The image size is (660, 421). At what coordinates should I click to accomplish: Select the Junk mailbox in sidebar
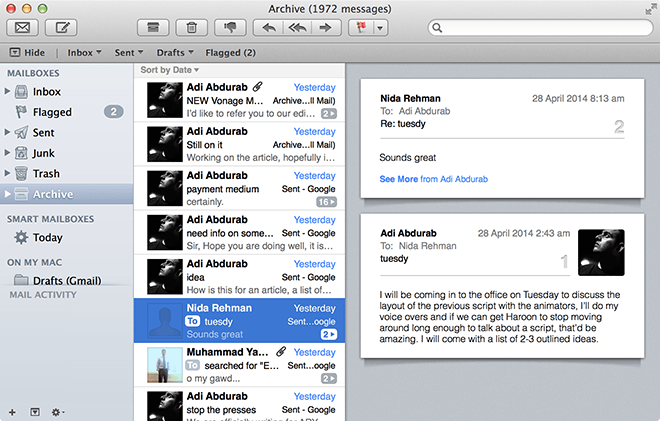45,153
